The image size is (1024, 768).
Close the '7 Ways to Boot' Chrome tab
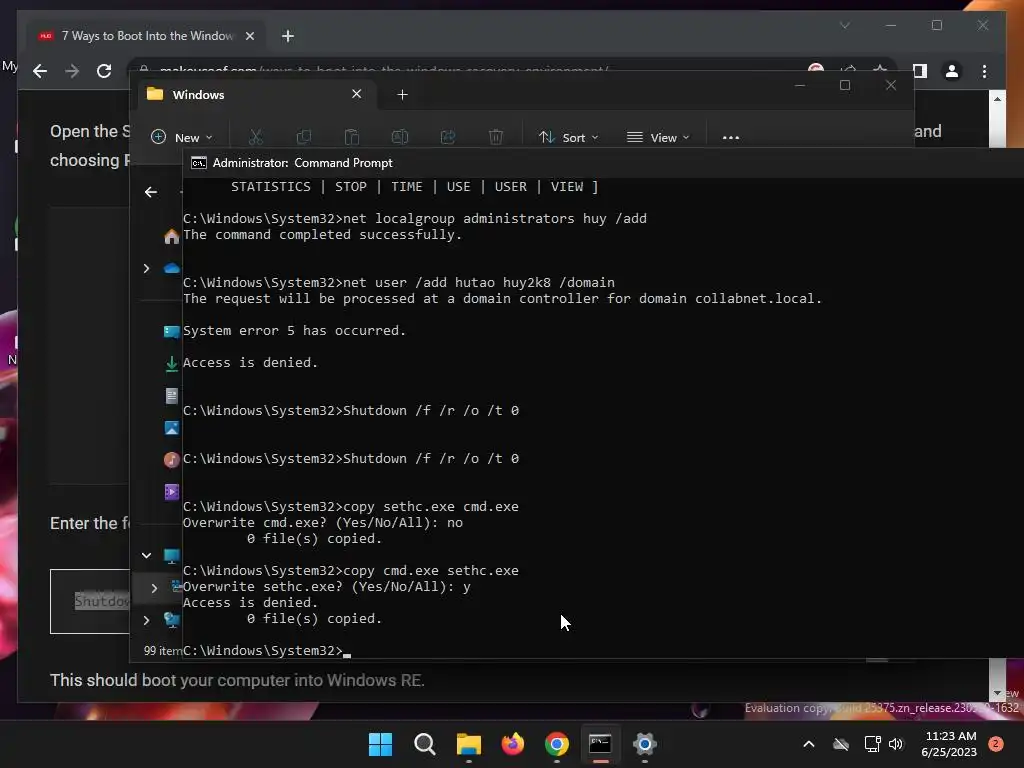[249, 36]
